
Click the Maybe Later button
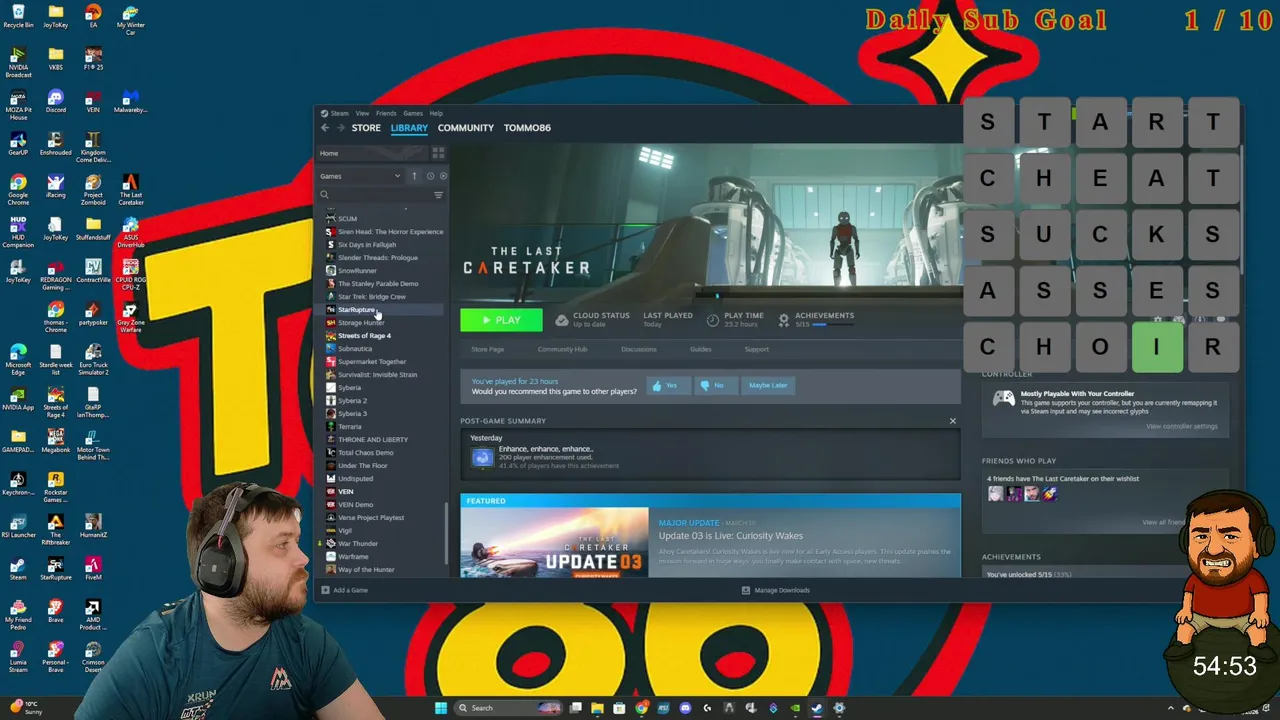click(x=768, y=385)
